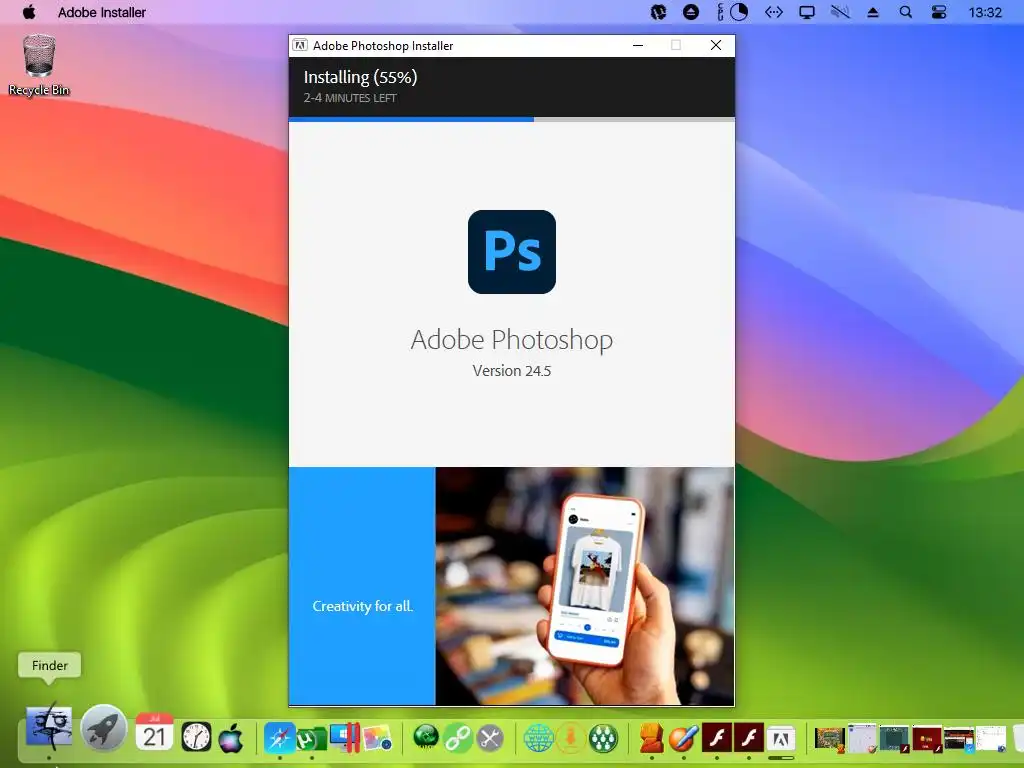Open the uTorrent green folder icon
Viewport: 1024px width, 768px height.
click(x=312, y=739)
